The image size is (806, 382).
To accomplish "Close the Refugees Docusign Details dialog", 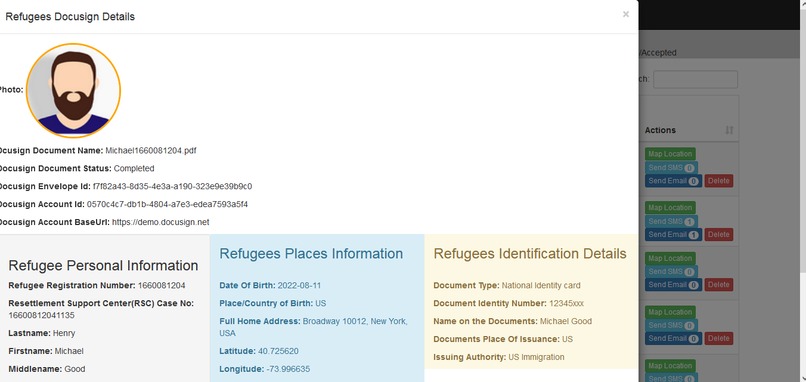I will coord(626,14).
